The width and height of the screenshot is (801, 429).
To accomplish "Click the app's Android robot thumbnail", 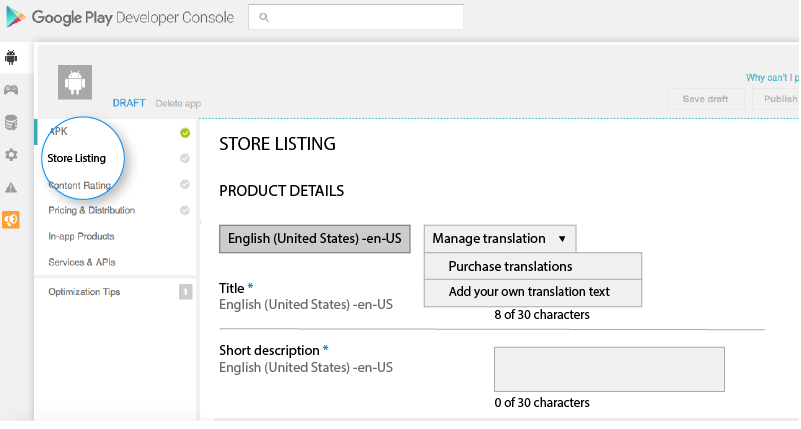I will pos(75,82).
